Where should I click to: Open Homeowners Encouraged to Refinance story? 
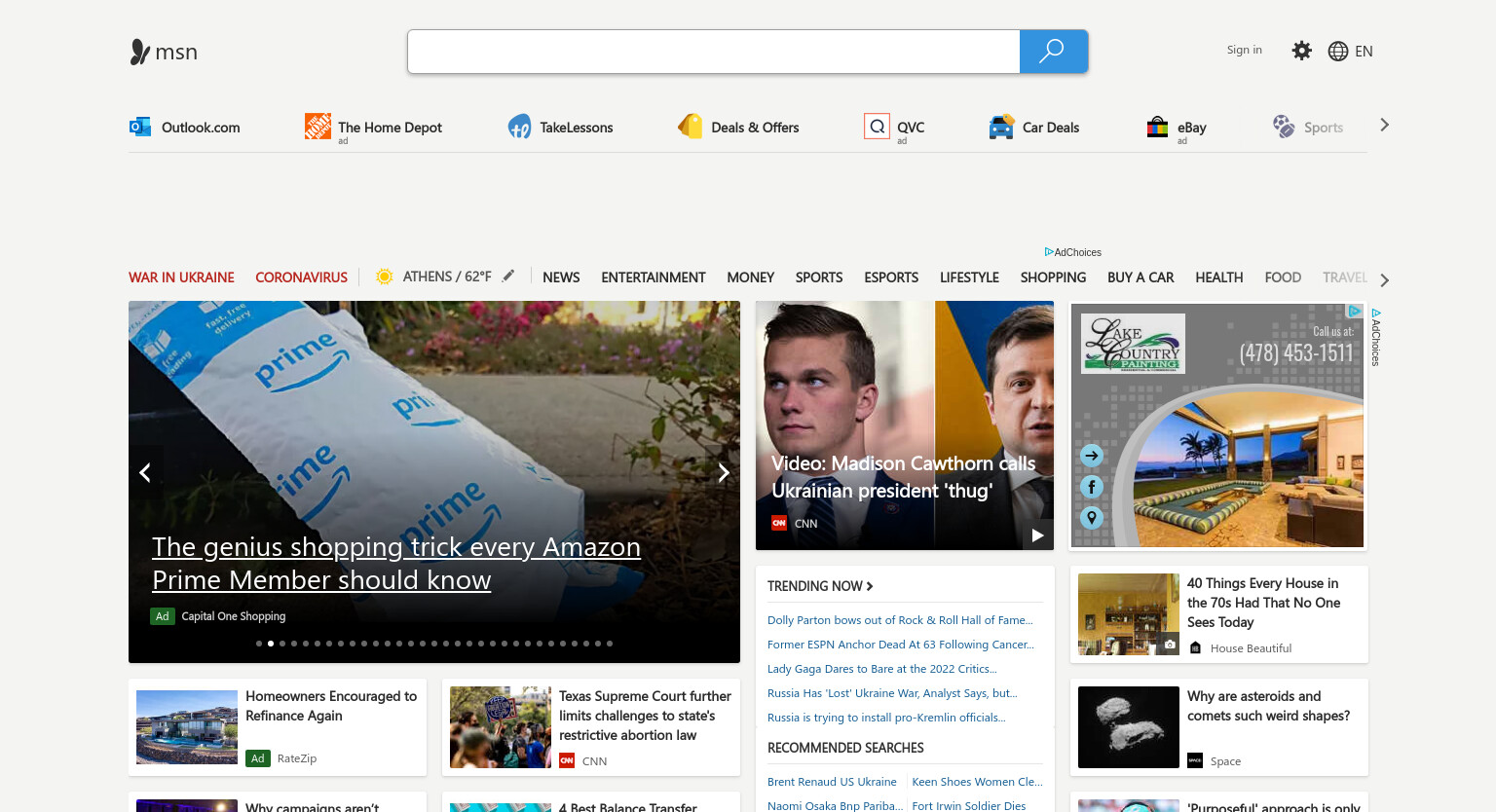(331, 706)
